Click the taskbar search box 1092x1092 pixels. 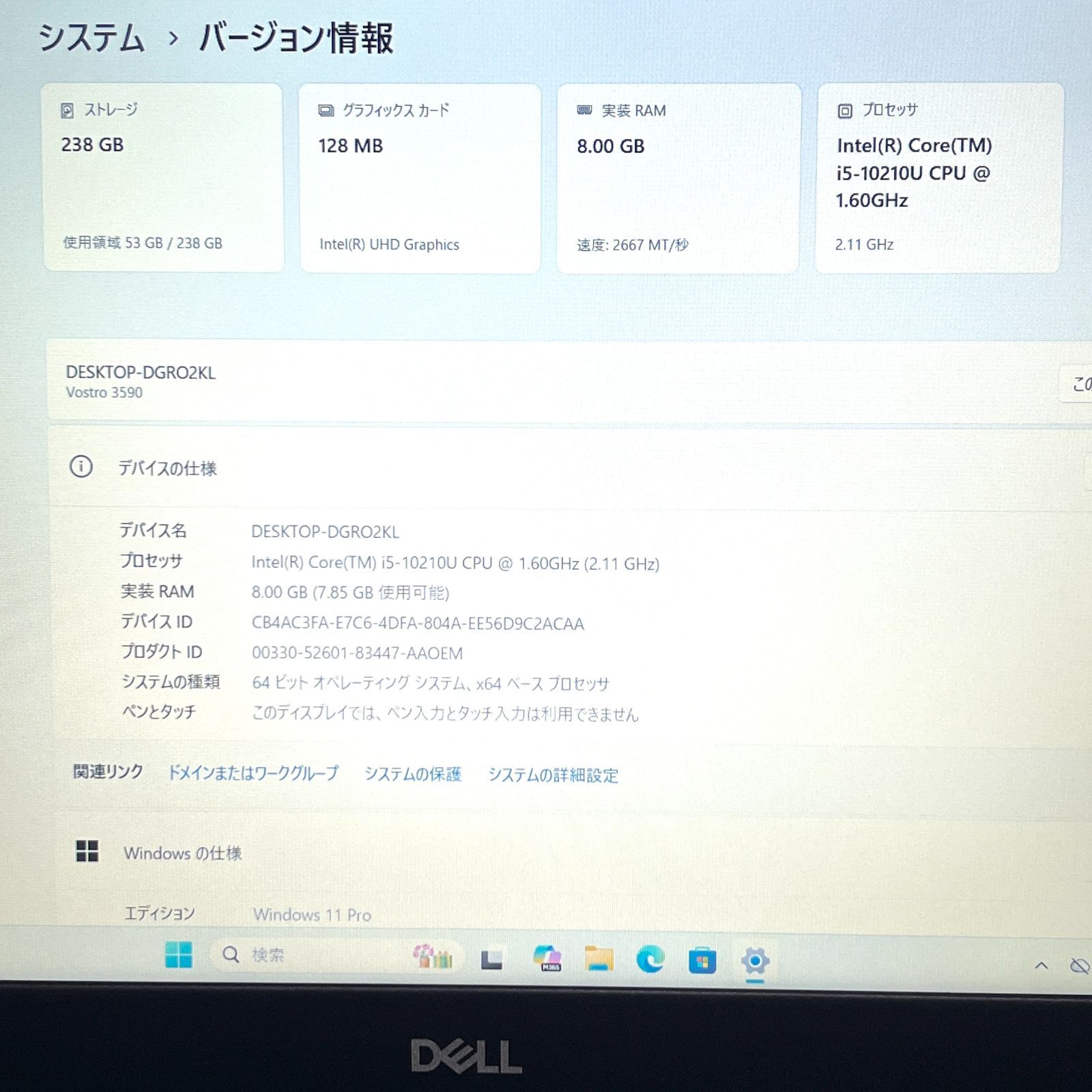point(336,955)
